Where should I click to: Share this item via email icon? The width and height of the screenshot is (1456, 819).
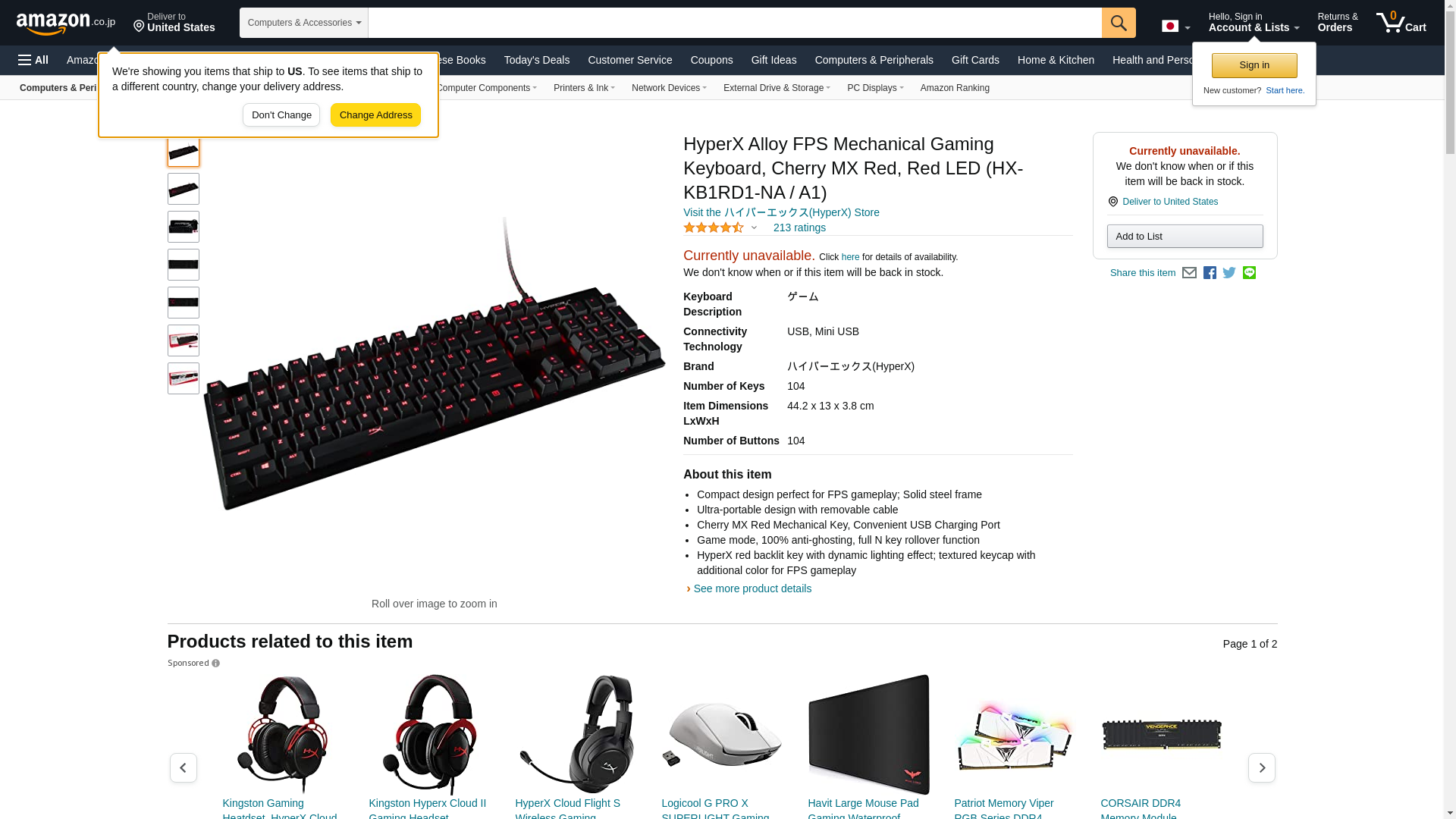coord(1189,273)
